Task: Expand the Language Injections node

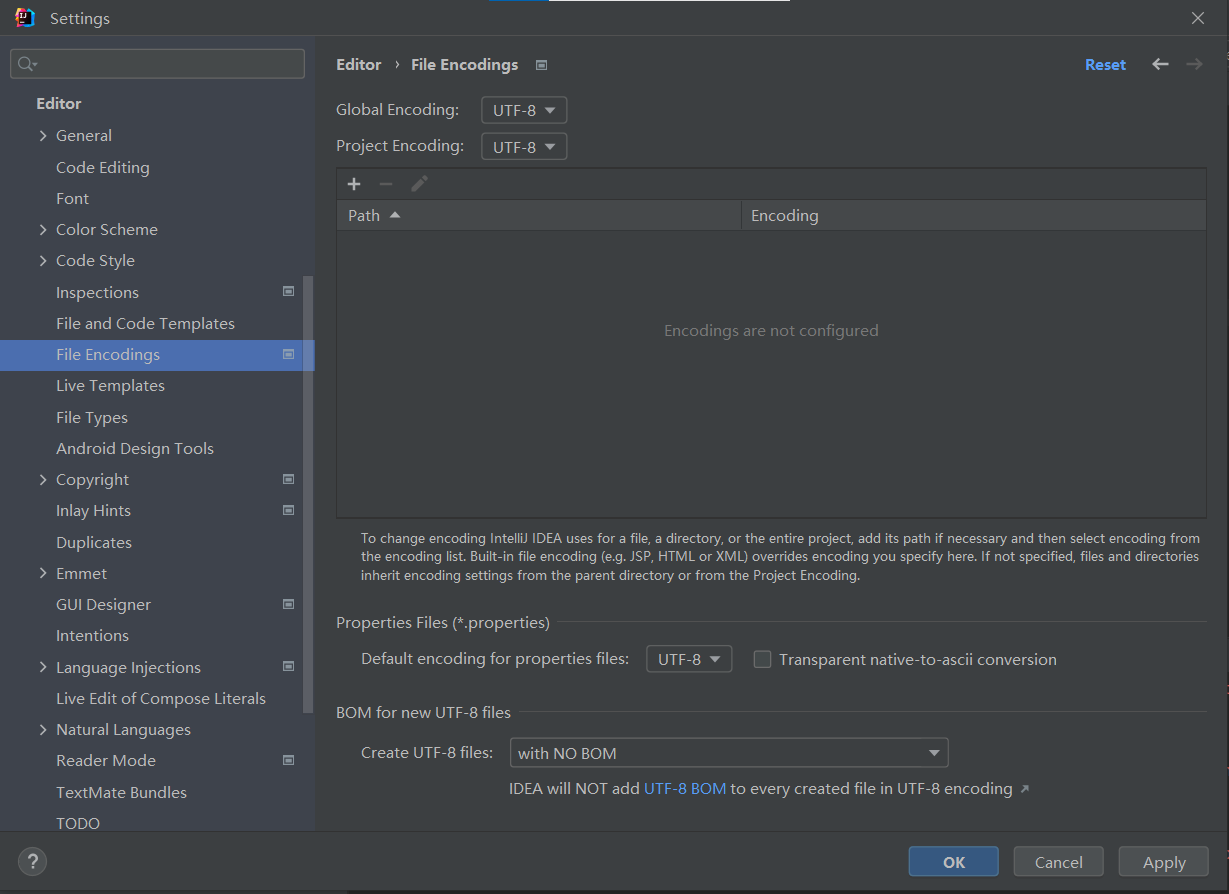Action: (43, 667)
